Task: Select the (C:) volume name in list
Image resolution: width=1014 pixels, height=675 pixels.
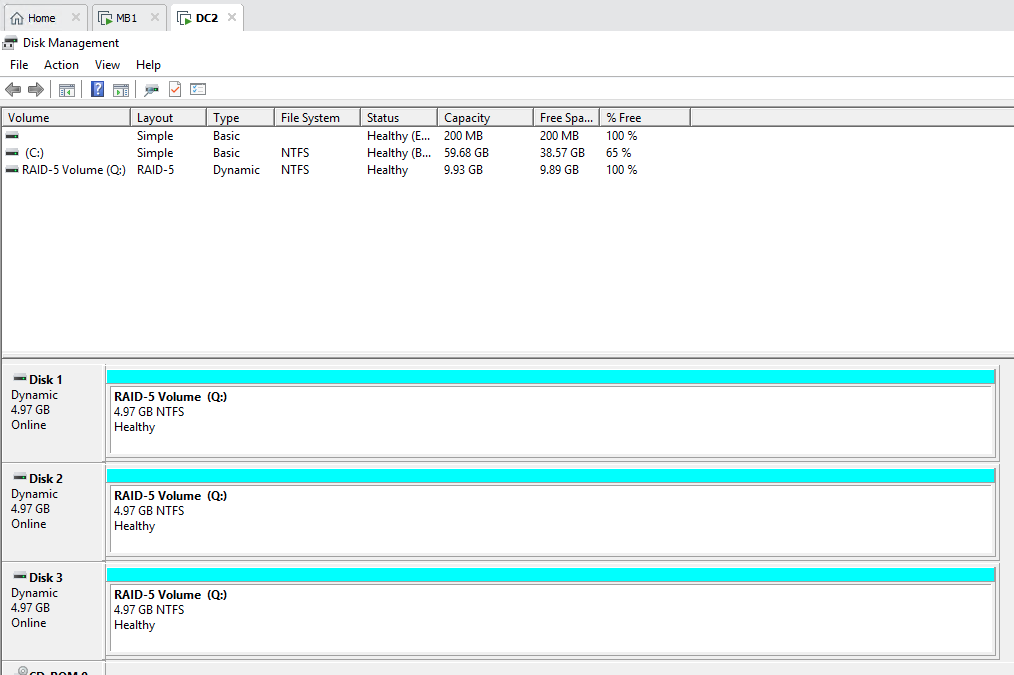Action: point(34,153)
